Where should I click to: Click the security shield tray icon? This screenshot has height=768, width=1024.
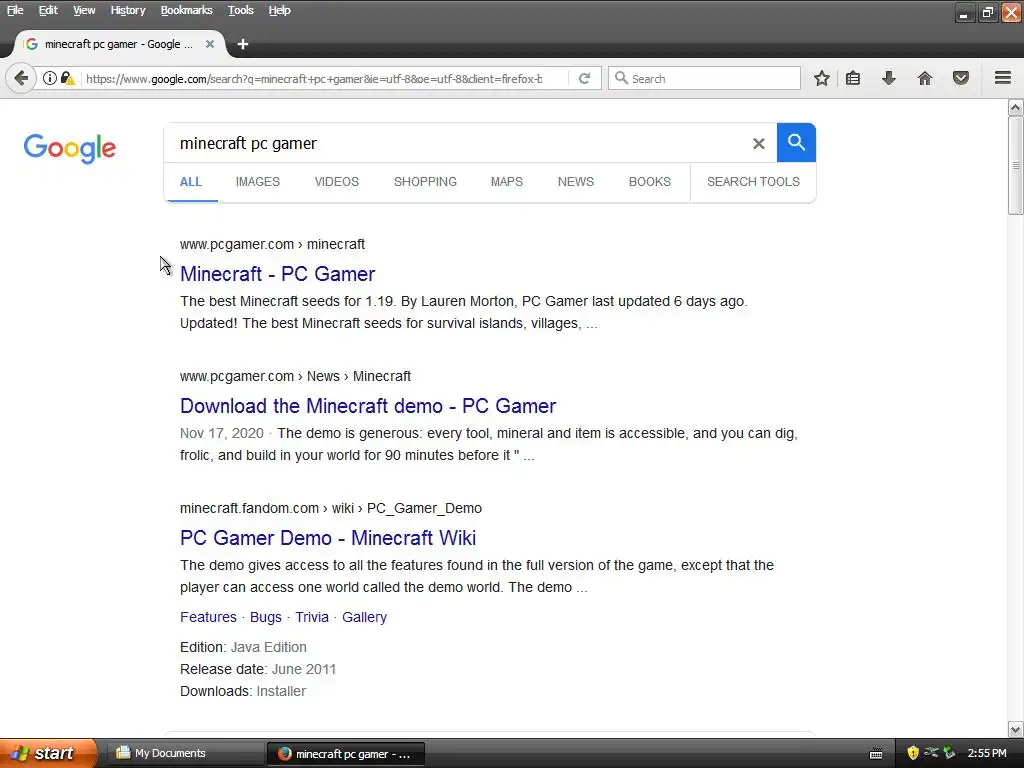coord(913,753)
